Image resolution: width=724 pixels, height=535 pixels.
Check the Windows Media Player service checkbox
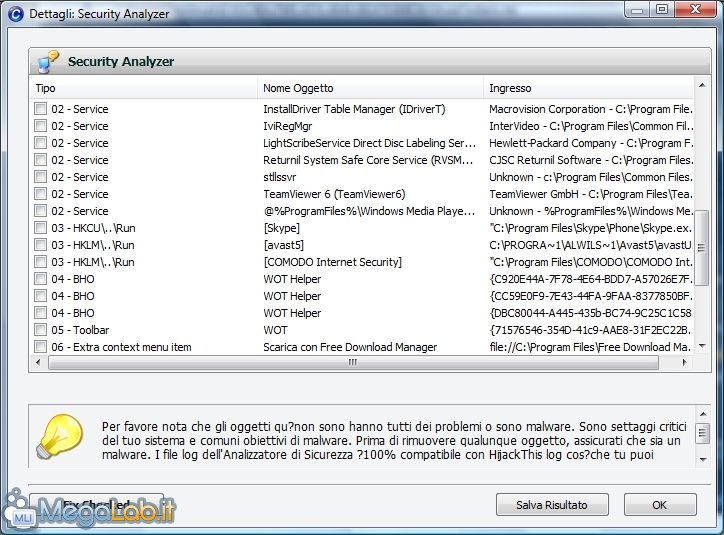click(x=41, y=210)
